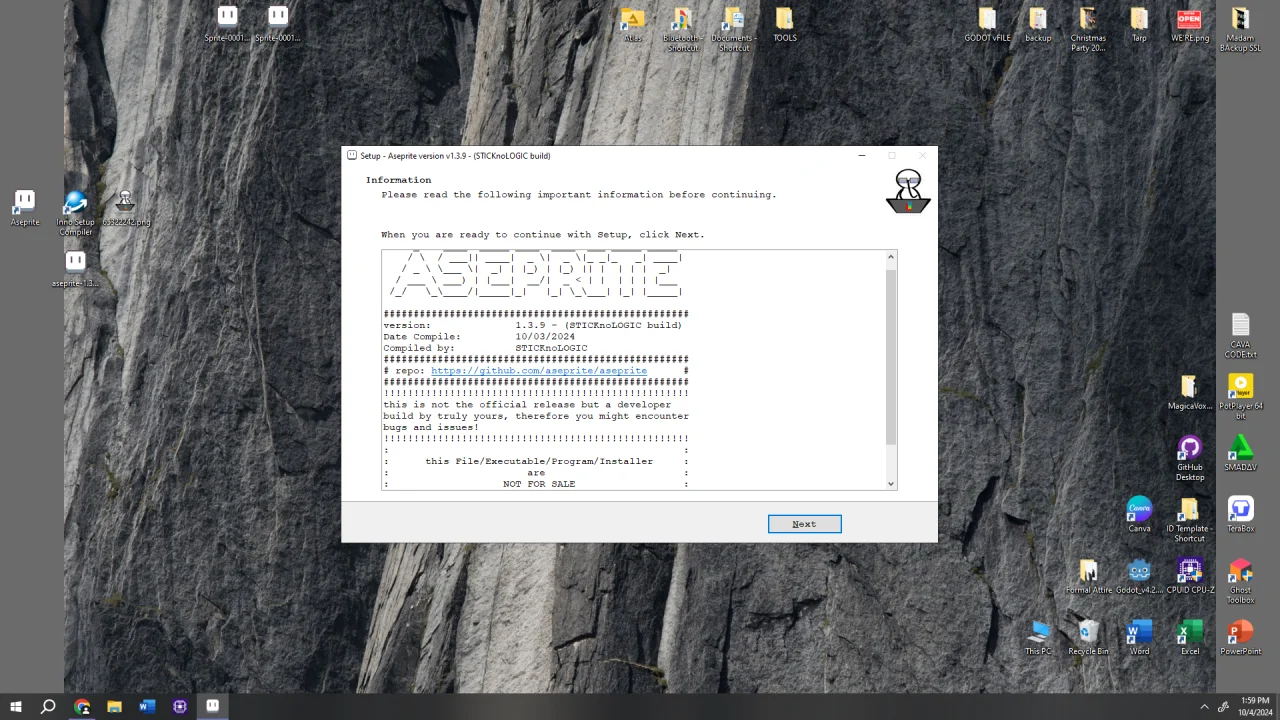The height and width of the screenshot is (720, 1280).
Task: Click the wizard mascot image in Setup
Action: click(x=908, y=191)
